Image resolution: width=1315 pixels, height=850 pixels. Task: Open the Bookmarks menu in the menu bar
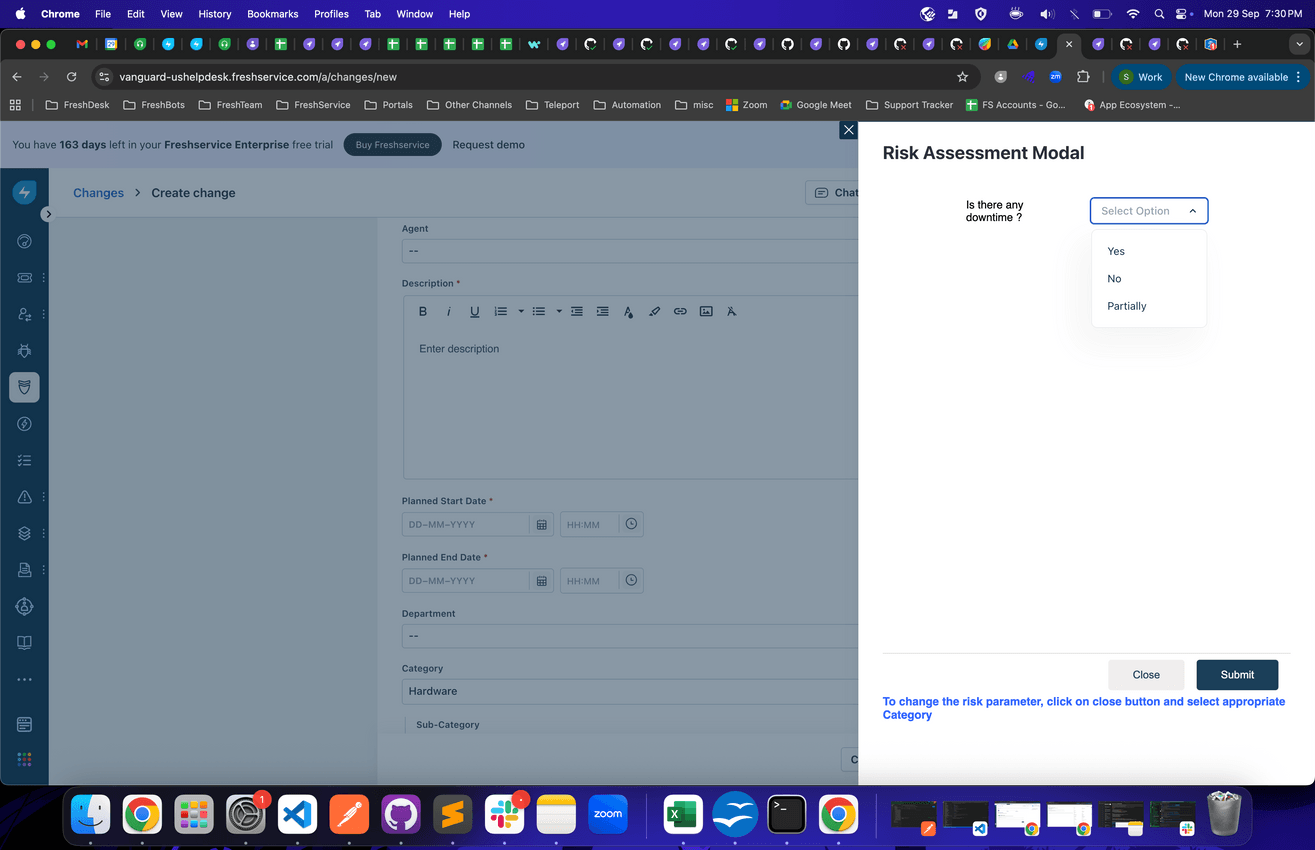[272, 14]
